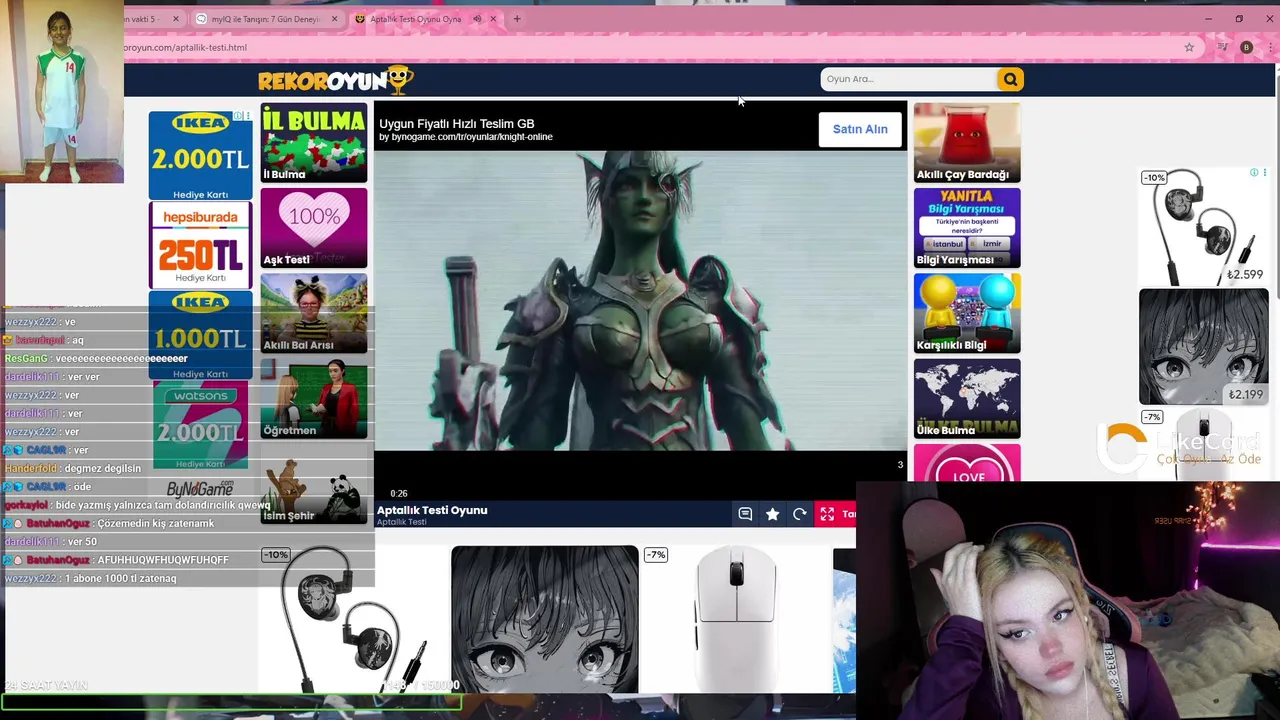Click the watsons 2.000TL gift card ad
The image size is (1280, 720).
point(201,425)
